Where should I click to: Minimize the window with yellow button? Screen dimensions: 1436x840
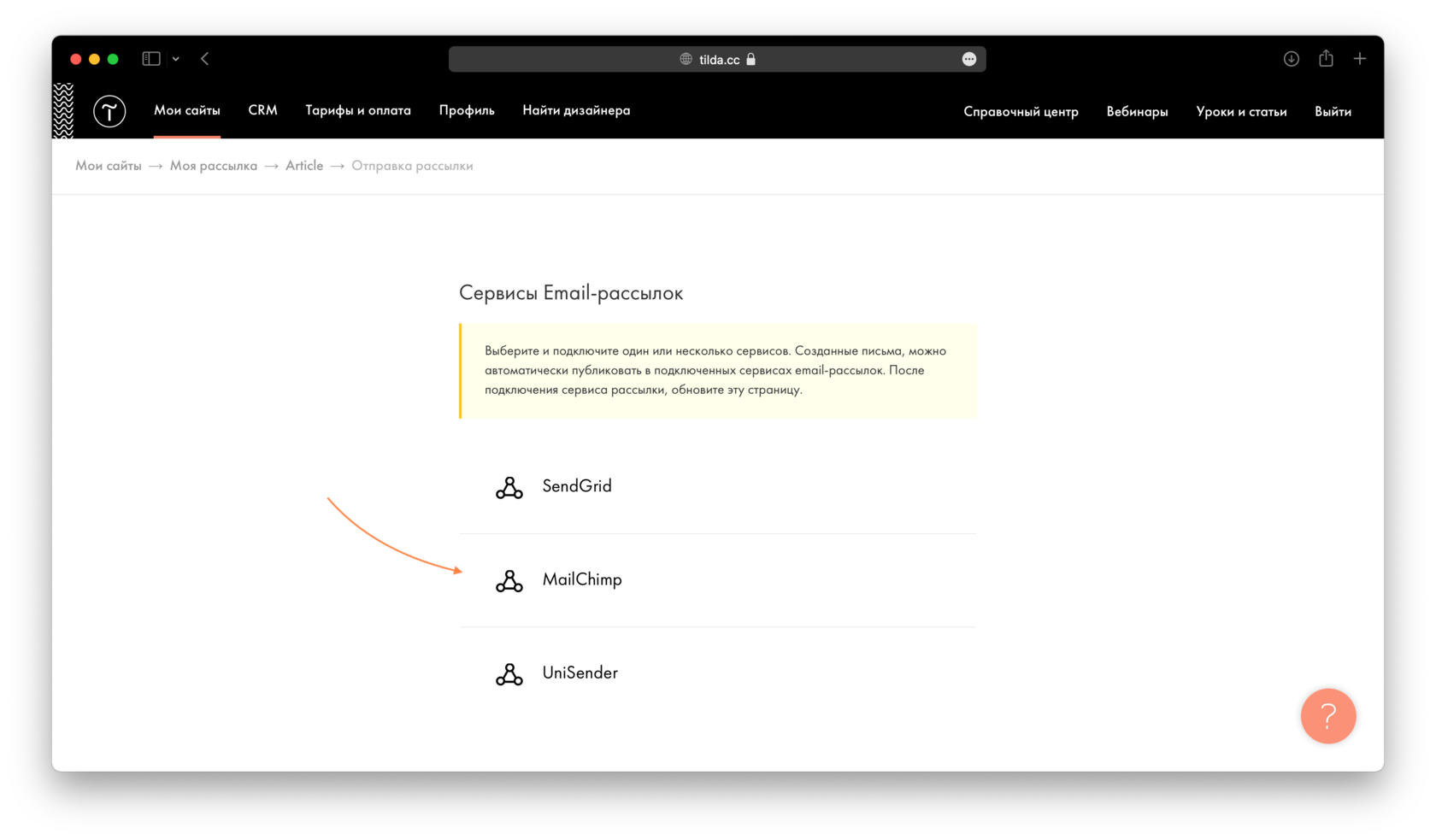94,59
